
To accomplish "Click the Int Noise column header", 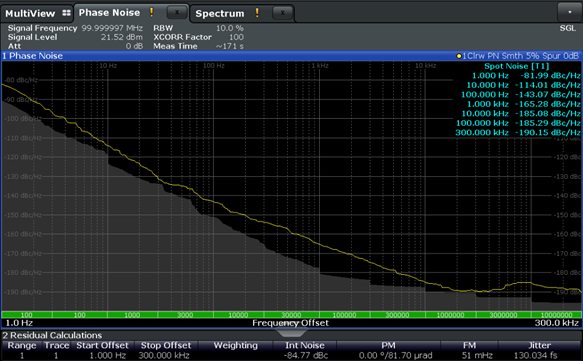I will point(305,345).
